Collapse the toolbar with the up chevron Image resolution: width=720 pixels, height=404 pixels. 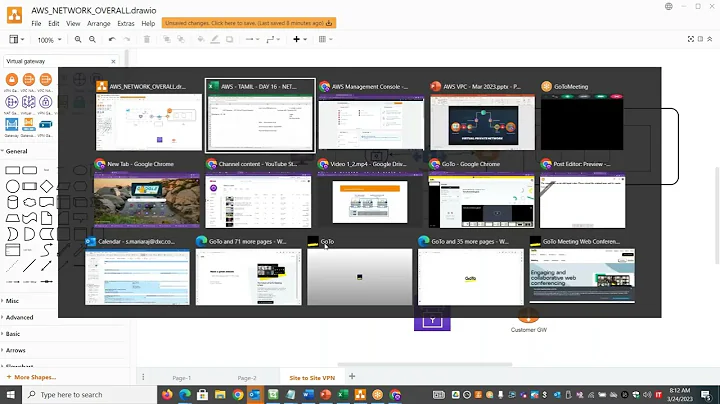[710, 39]
